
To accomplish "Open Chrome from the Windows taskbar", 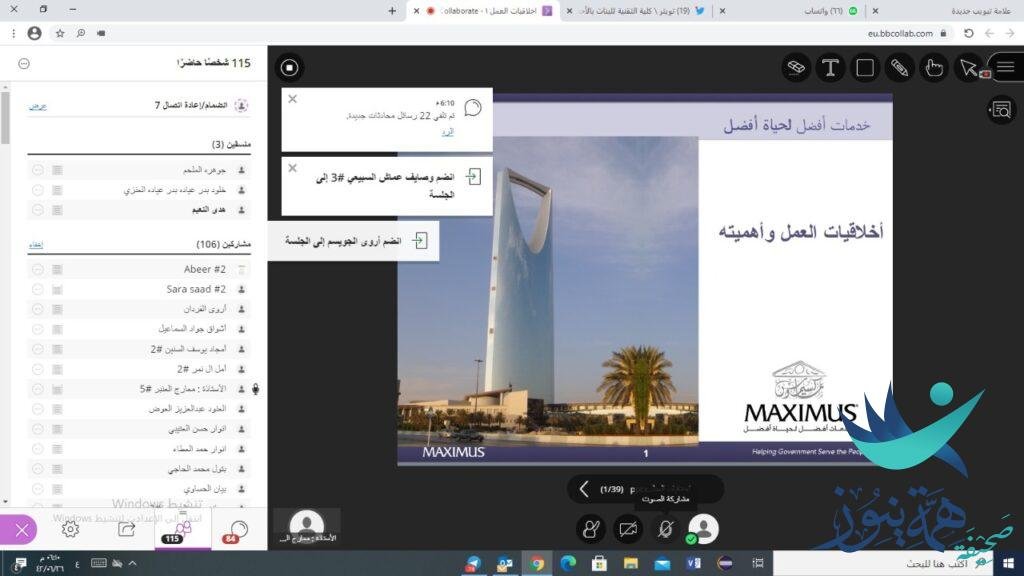I will [537, 564].
